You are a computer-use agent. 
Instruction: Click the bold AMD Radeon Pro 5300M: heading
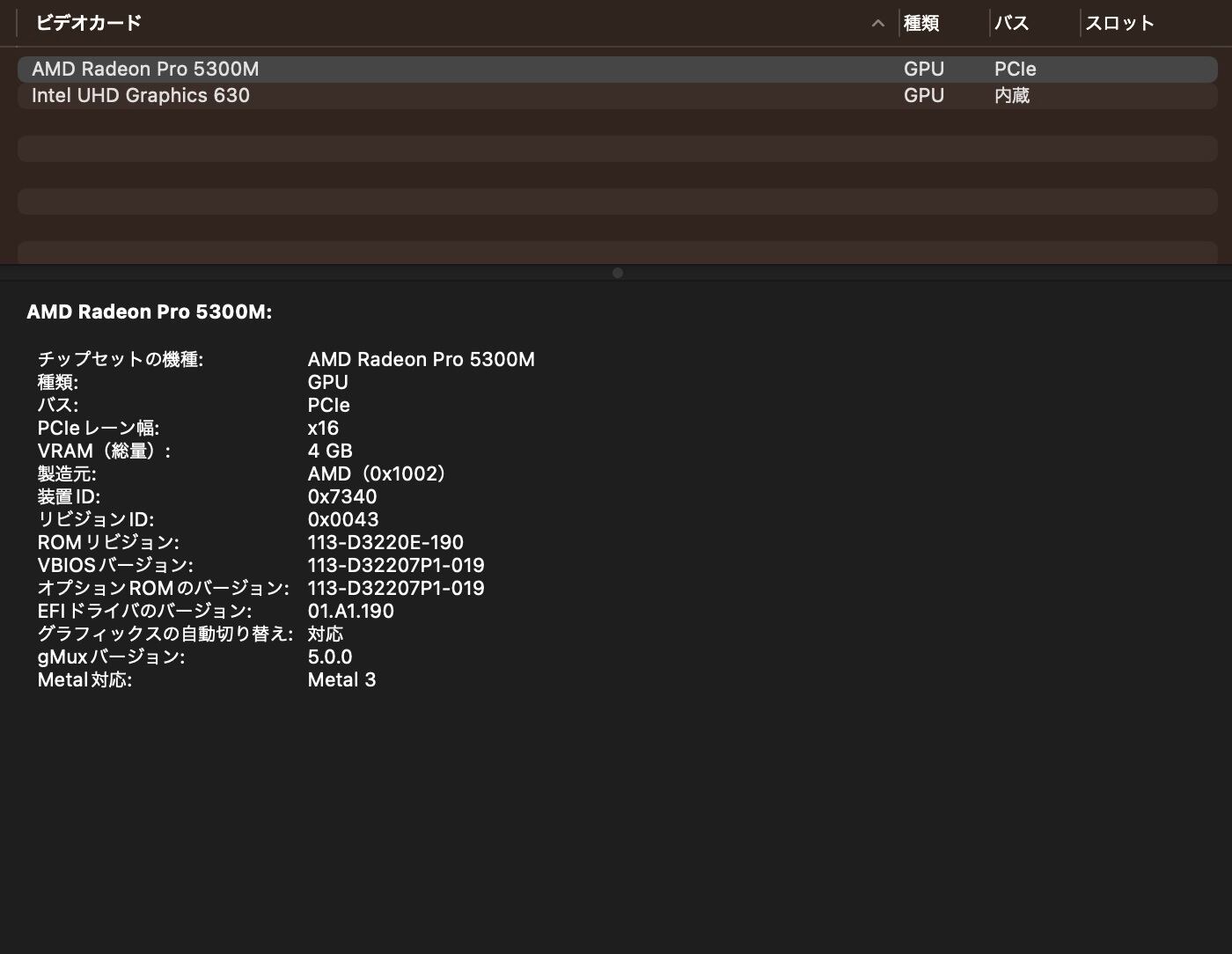(150, 312)
